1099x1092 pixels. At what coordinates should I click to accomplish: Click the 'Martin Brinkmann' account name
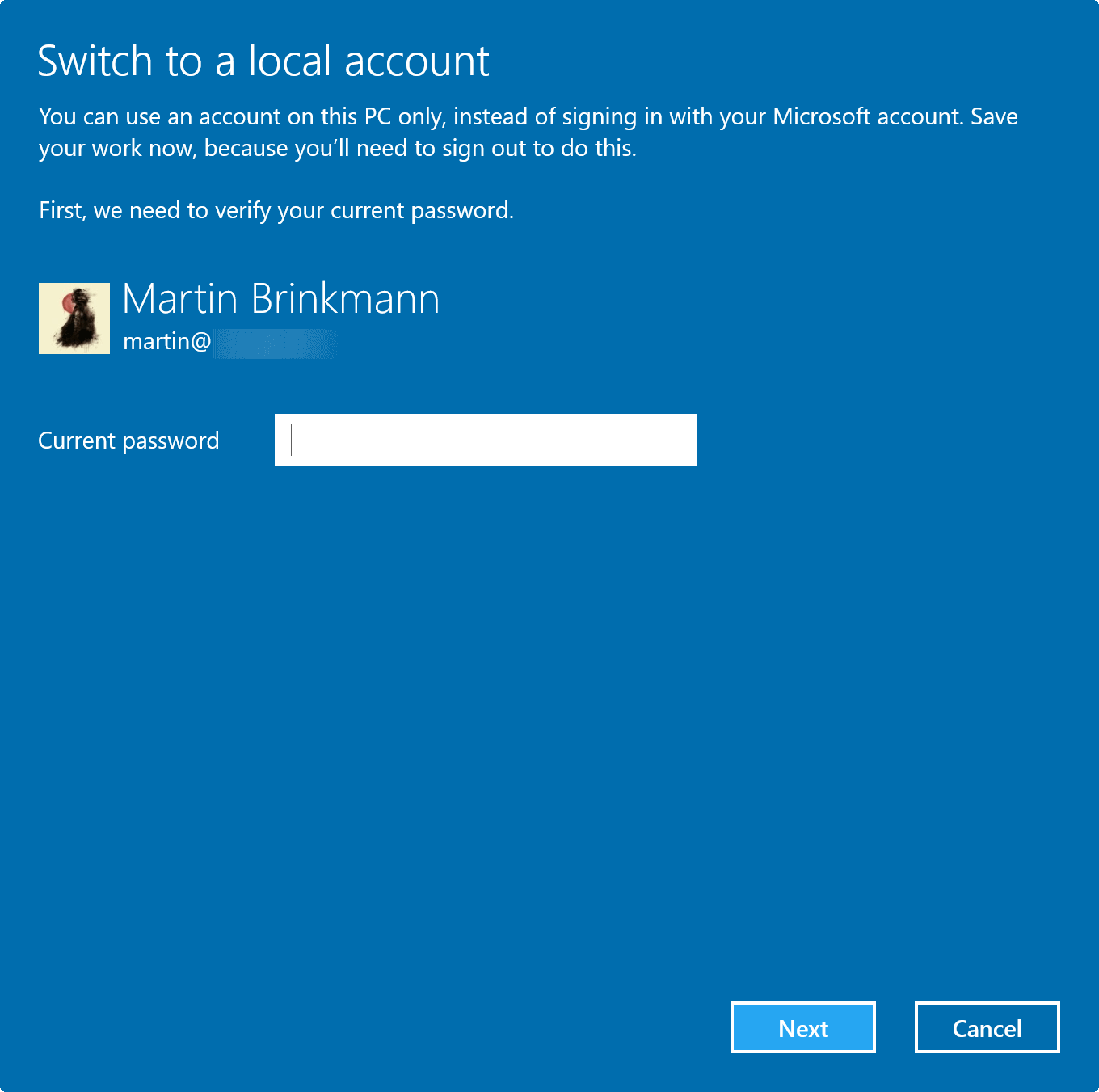tap(281, 298)
